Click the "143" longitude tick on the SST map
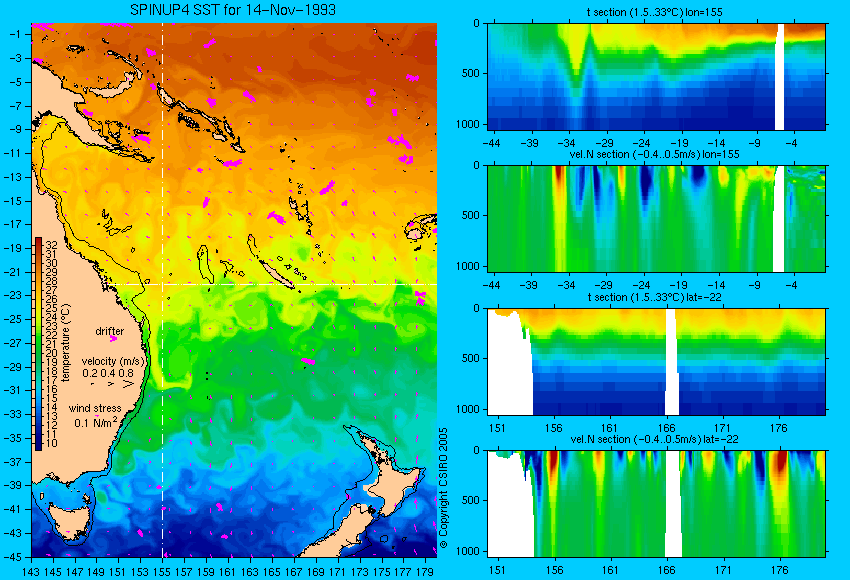850x580 pixels. [x=31, y=571]
